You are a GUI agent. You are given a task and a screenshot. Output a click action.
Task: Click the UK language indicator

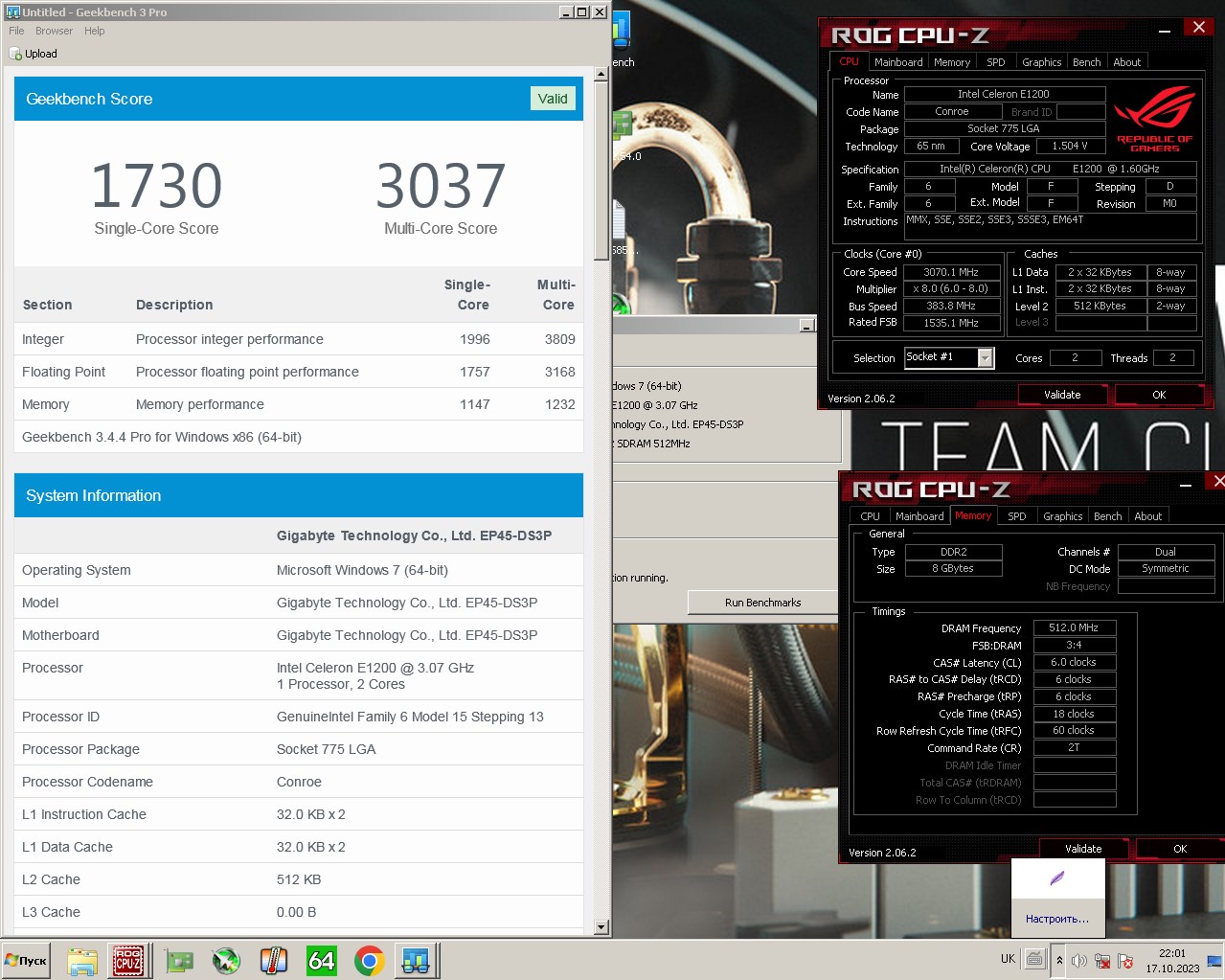click(1008, 958)
